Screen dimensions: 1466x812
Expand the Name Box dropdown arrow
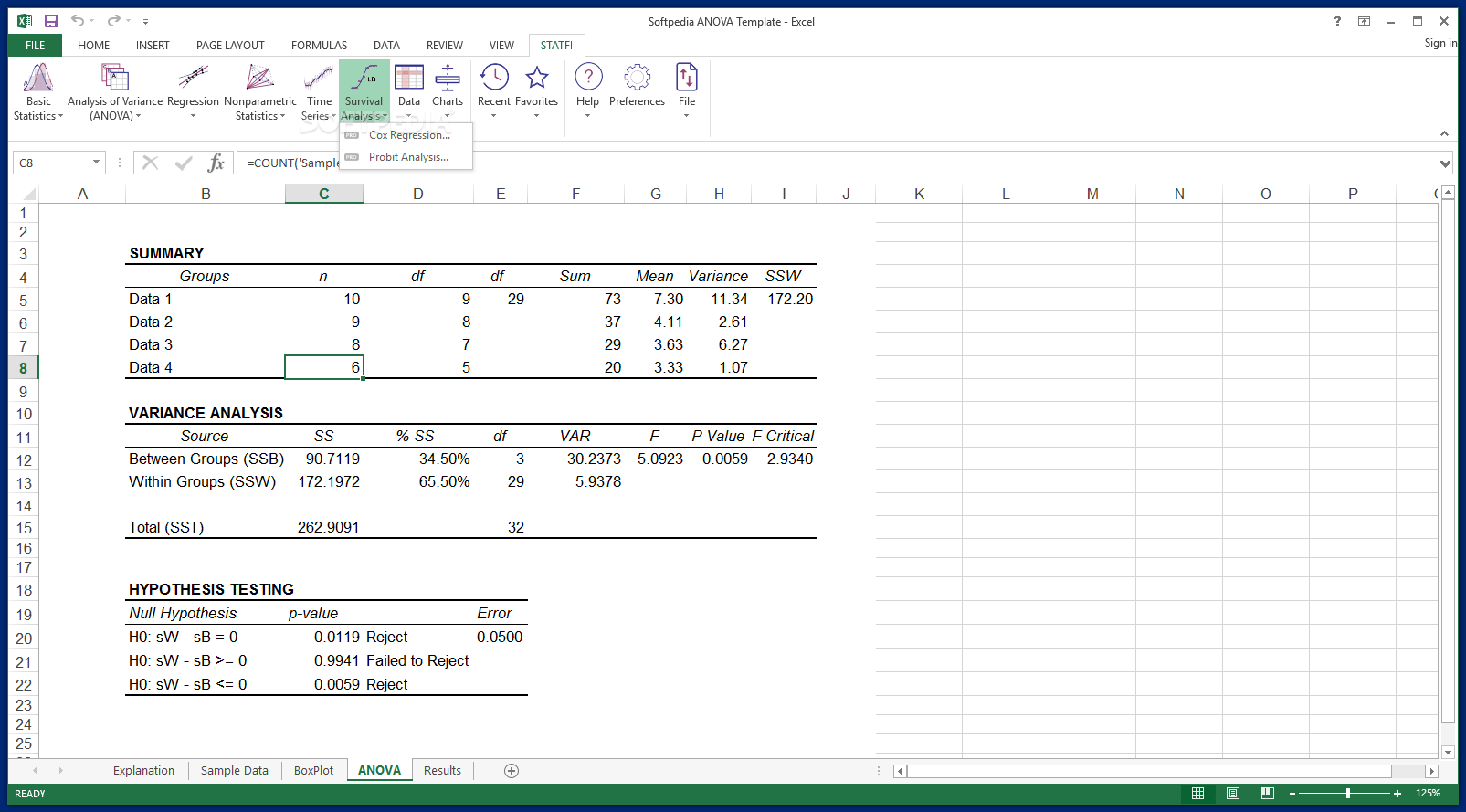click(96, 163)
